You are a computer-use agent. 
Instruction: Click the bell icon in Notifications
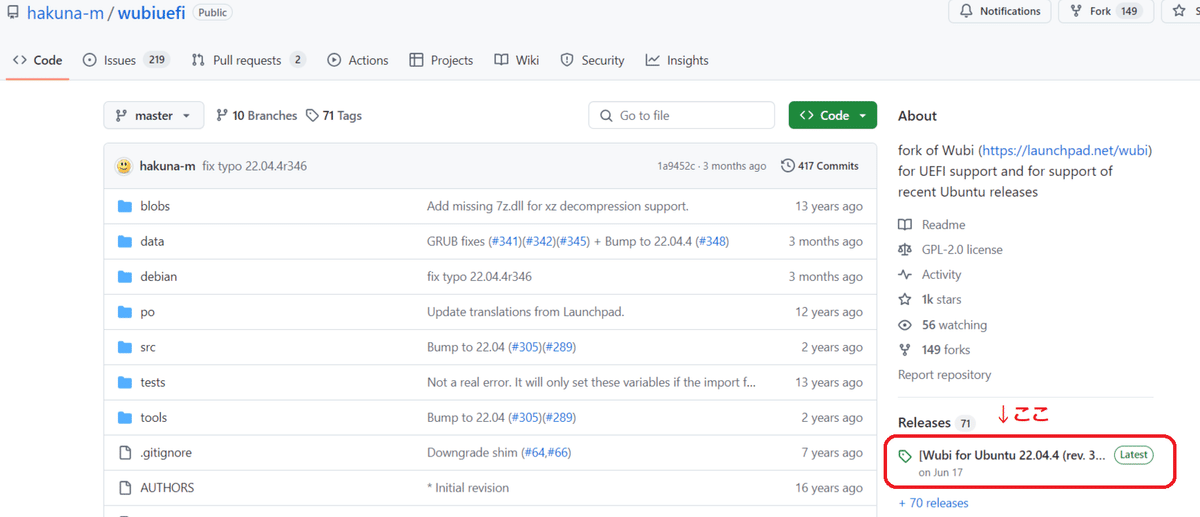966,11
